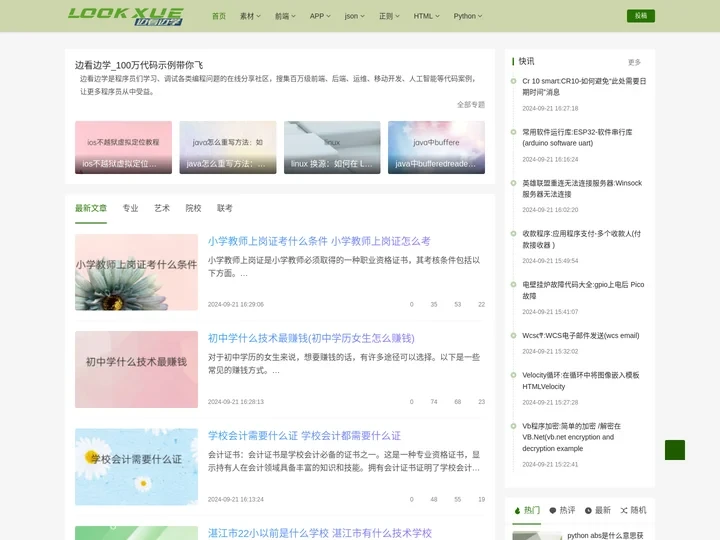Click count 74 on 初中学什么技术 article row
The height and width of the screenshot is (540, 720).
(x=433, y=402)
